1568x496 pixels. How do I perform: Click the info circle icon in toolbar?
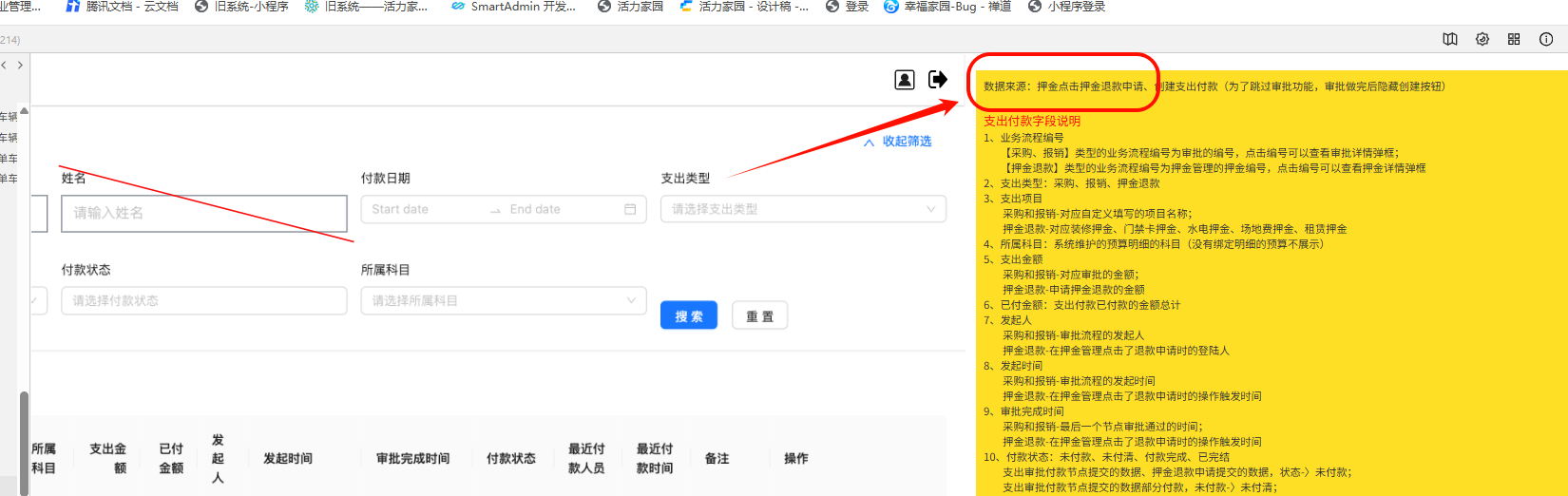click(x=1546, y=39)
